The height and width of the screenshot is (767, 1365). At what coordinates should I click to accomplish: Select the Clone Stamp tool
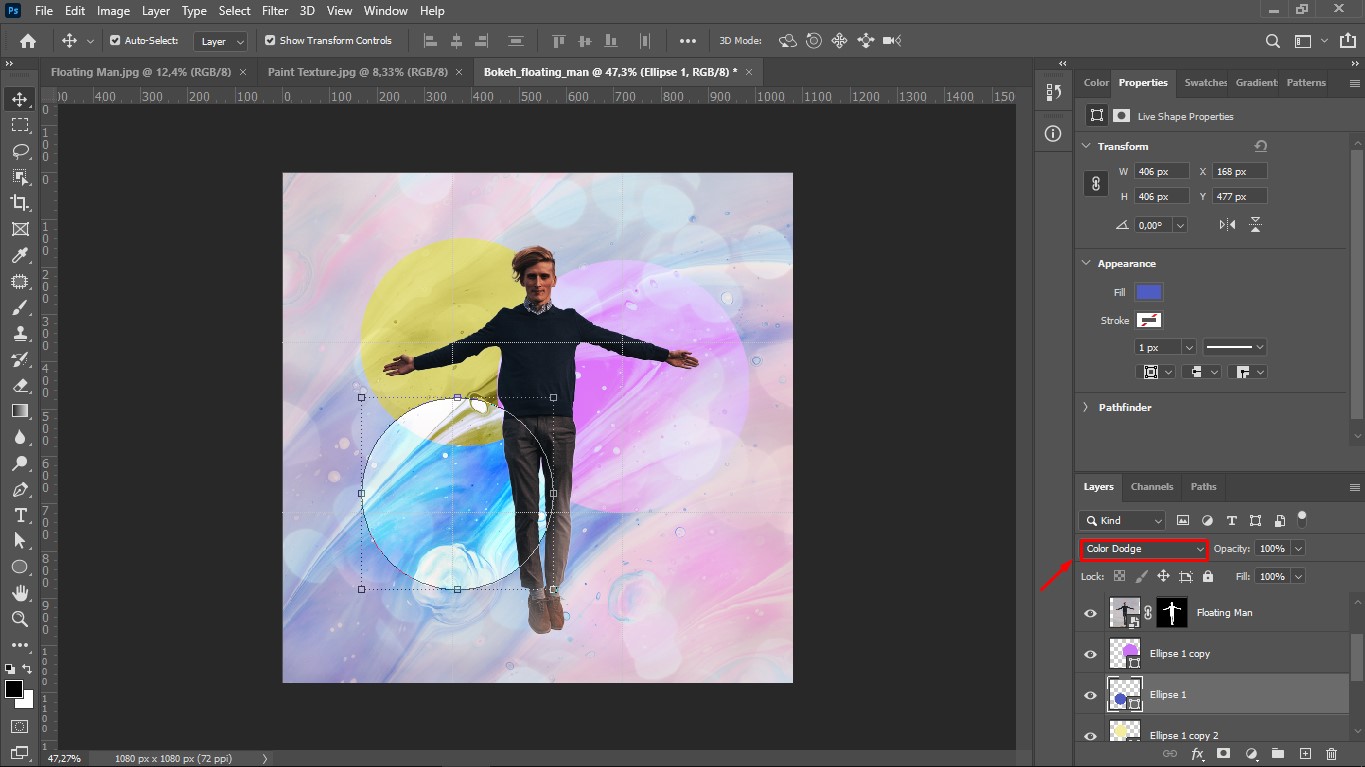tap(20, 334)
